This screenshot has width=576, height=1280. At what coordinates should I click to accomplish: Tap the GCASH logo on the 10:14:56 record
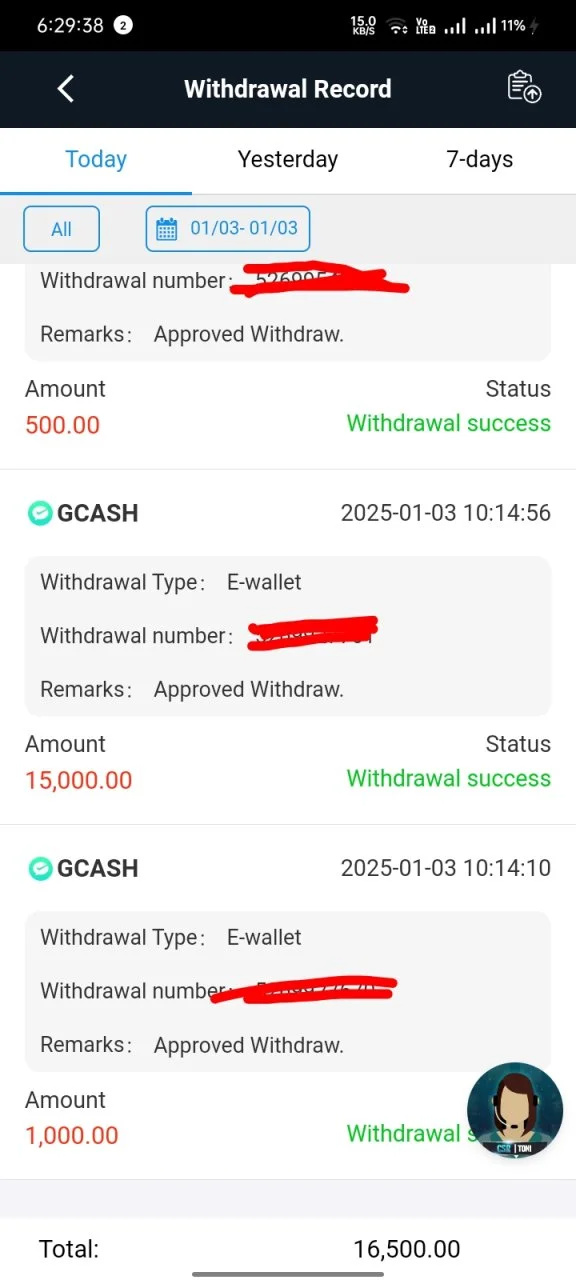(x=39, y=513)
